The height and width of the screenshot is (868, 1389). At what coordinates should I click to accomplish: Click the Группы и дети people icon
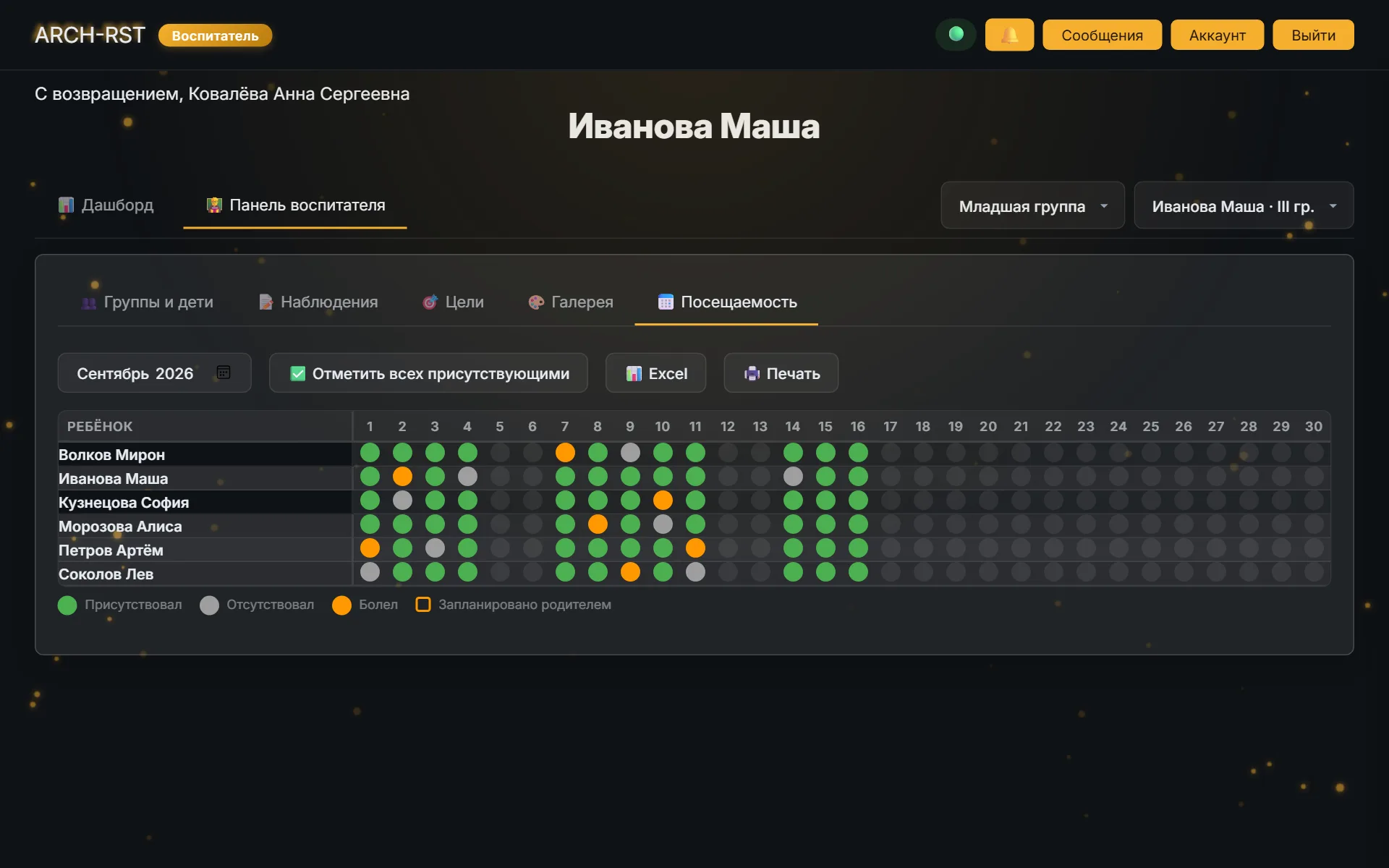click(89, 302)
